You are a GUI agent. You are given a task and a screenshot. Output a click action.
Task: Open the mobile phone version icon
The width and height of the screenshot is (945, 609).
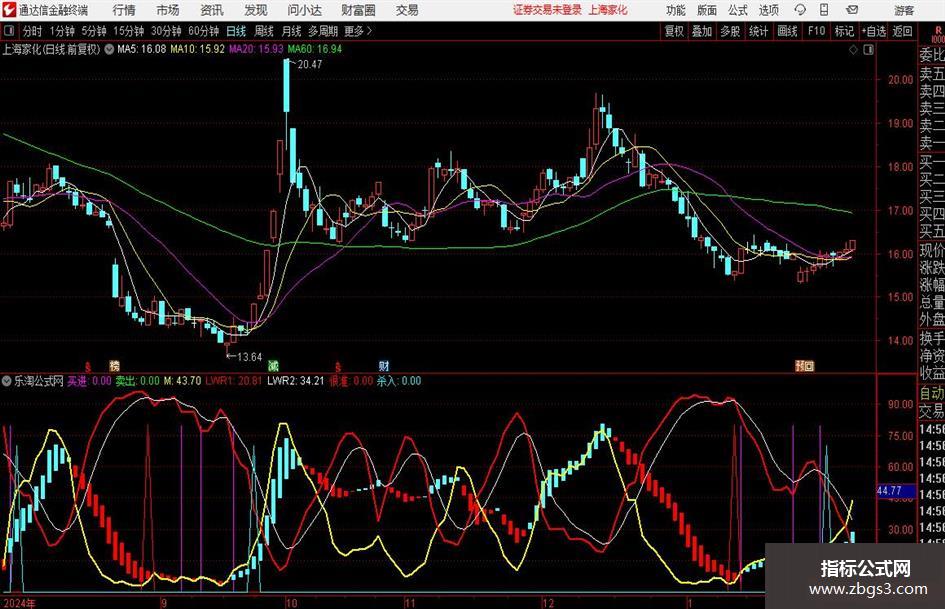click(x=824, y=10)
